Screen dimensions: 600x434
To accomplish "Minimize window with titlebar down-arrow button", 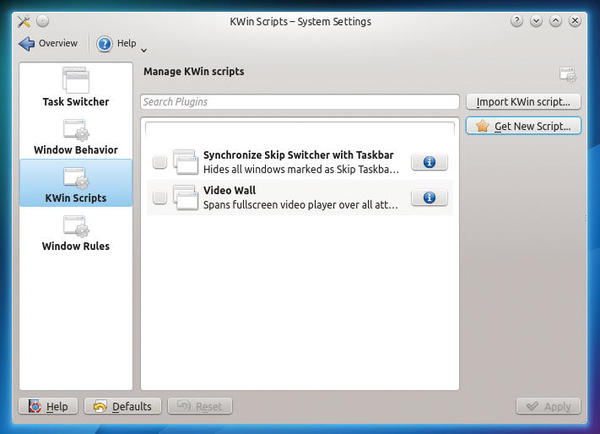I will [536, 21].
